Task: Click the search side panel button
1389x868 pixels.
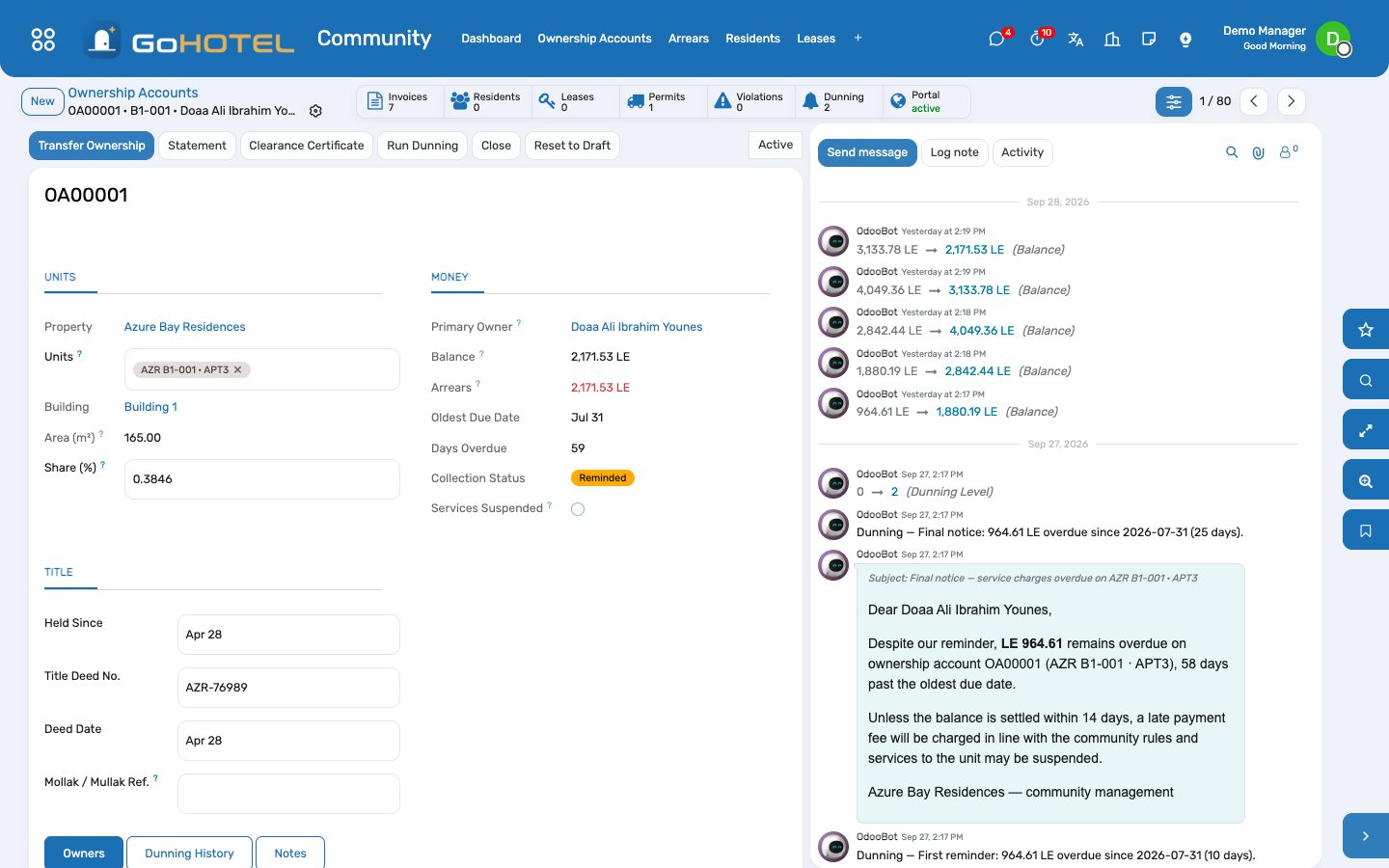Action: pos(1366,380)
